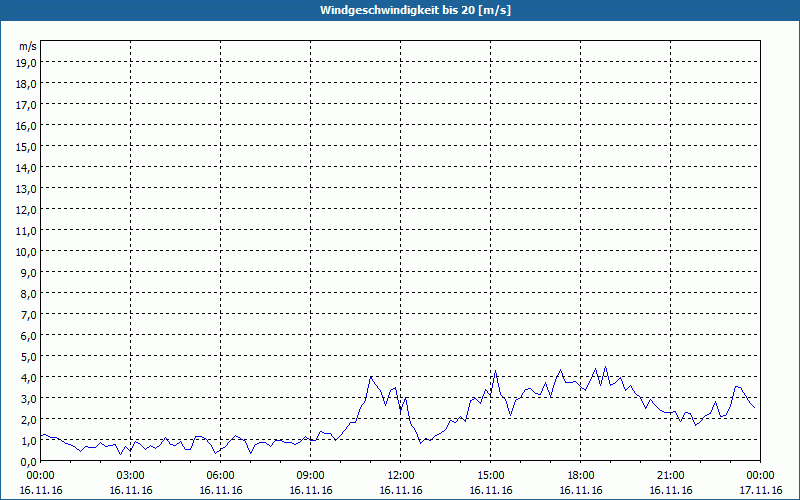Click the 03:00 time axis label
Image resolution: width=800 pixels, height=500 pixels.
(131, 476)
